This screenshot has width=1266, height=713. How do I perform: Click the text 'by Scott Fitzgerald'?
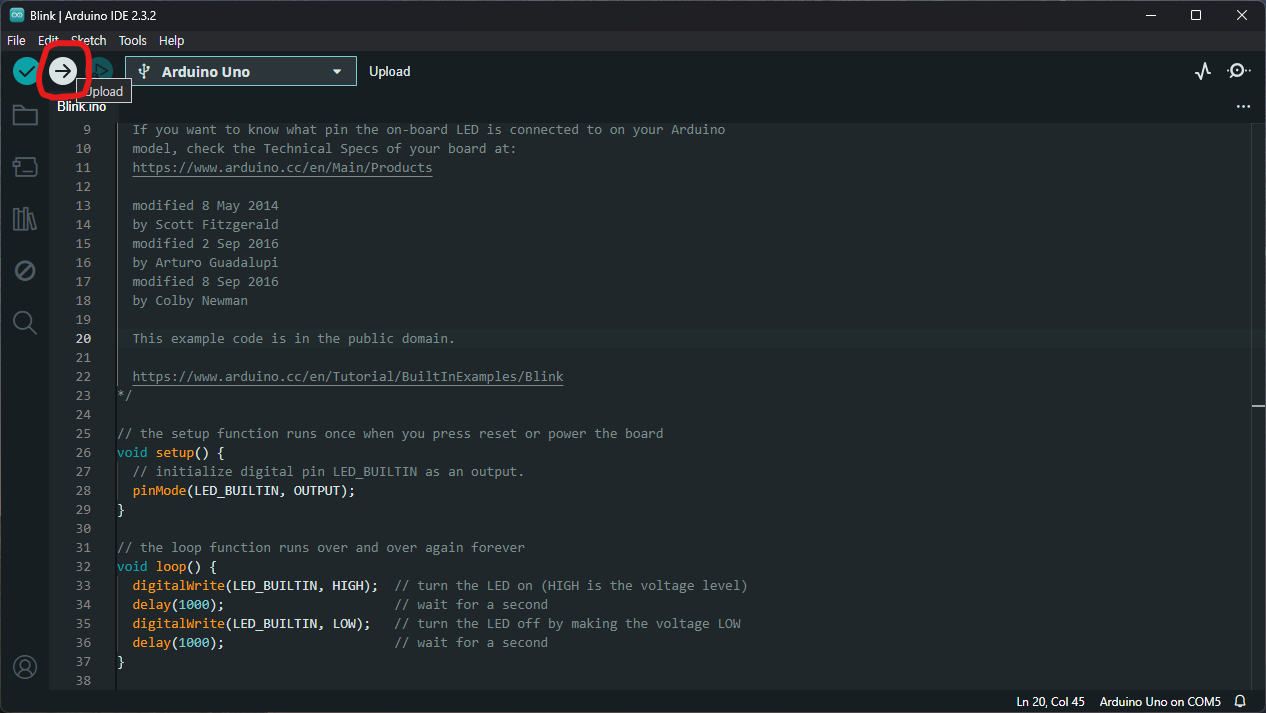pos(205,225)
